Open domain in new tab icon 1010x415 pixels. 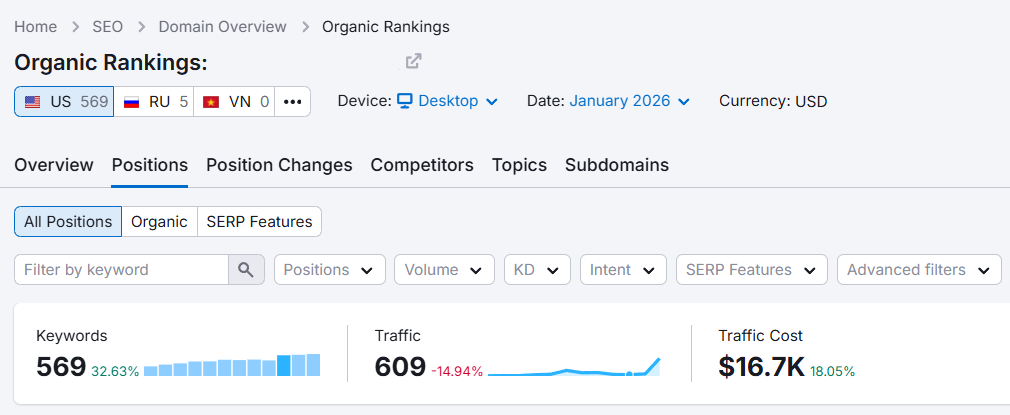point(414,61)
